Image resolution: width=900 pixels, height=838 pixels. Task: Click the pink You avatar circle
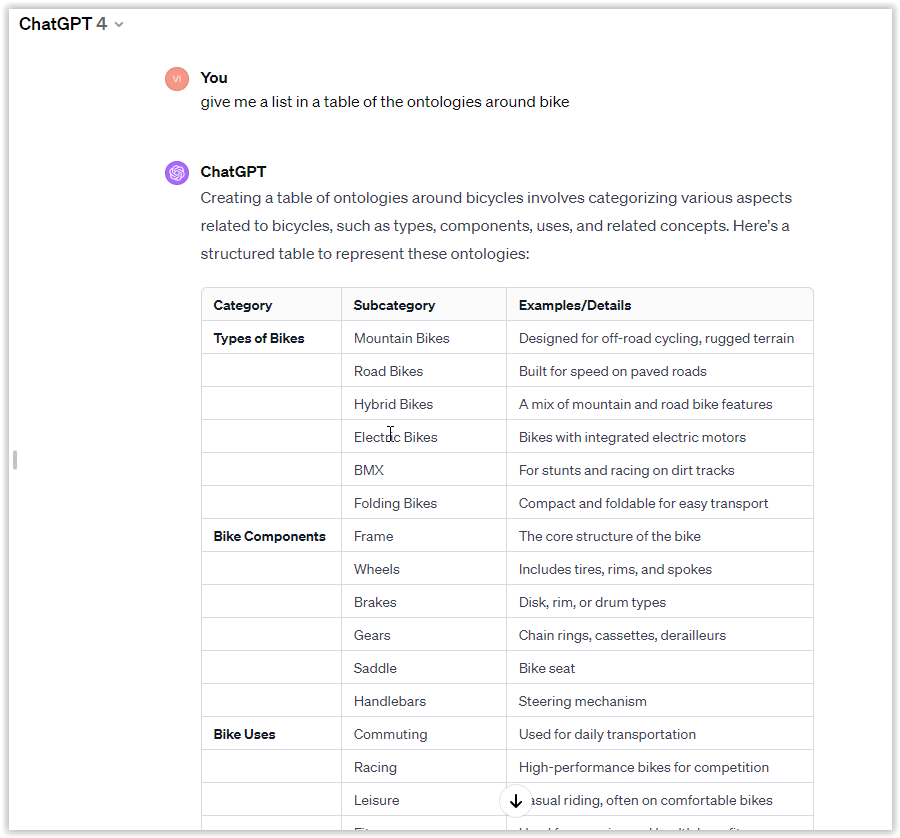click(x=176, y=78)
